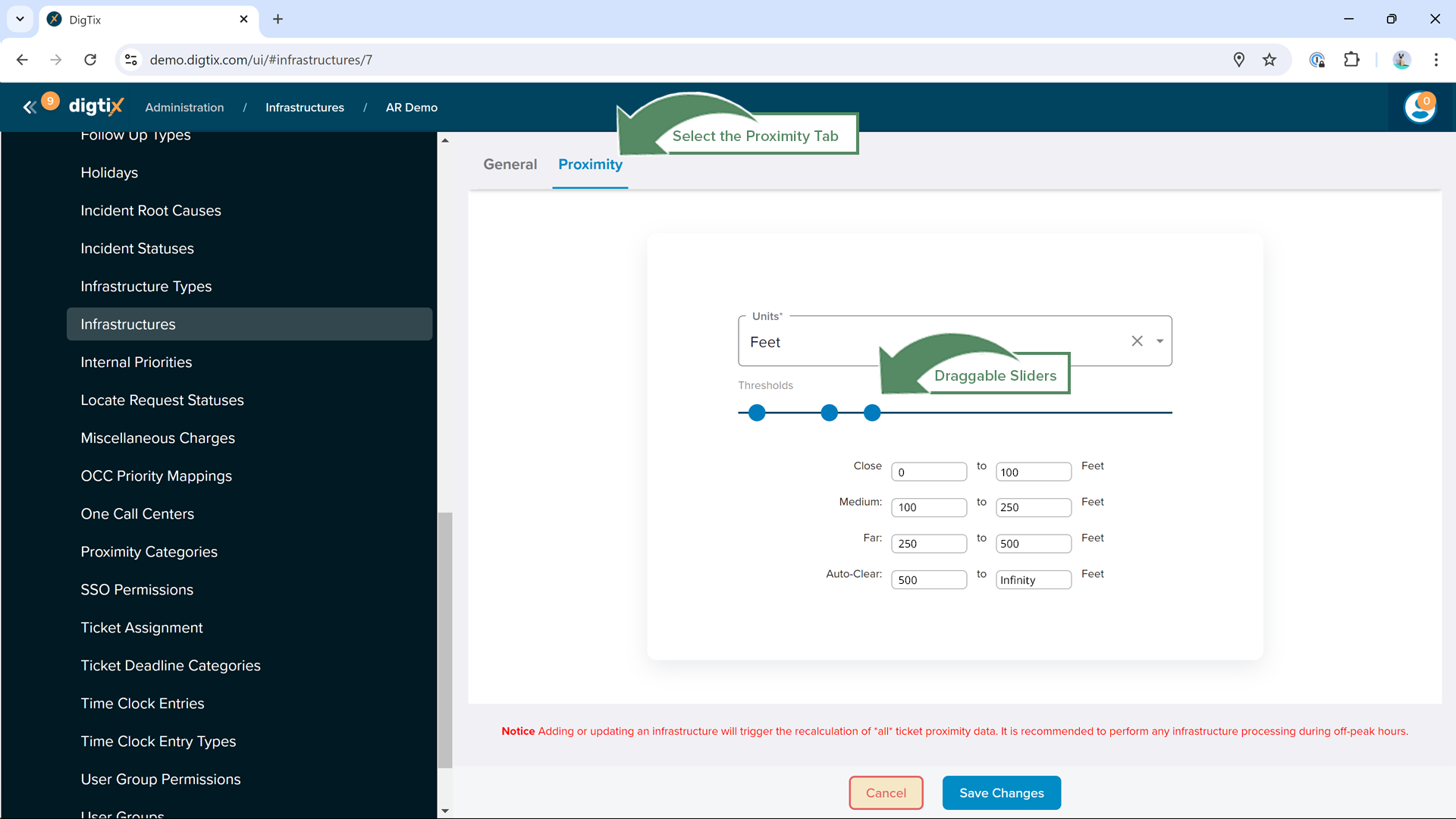Switch to the General tab

(510, 165)
